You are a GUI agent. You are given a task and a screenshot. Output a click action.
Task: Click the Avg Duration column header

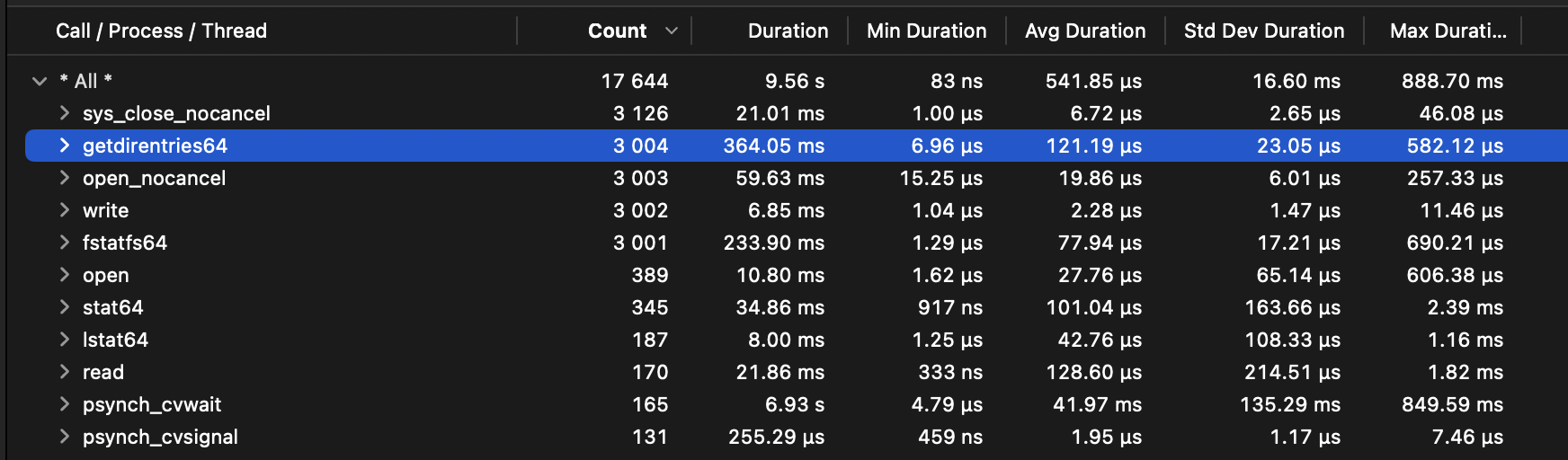click(1085, 31)
